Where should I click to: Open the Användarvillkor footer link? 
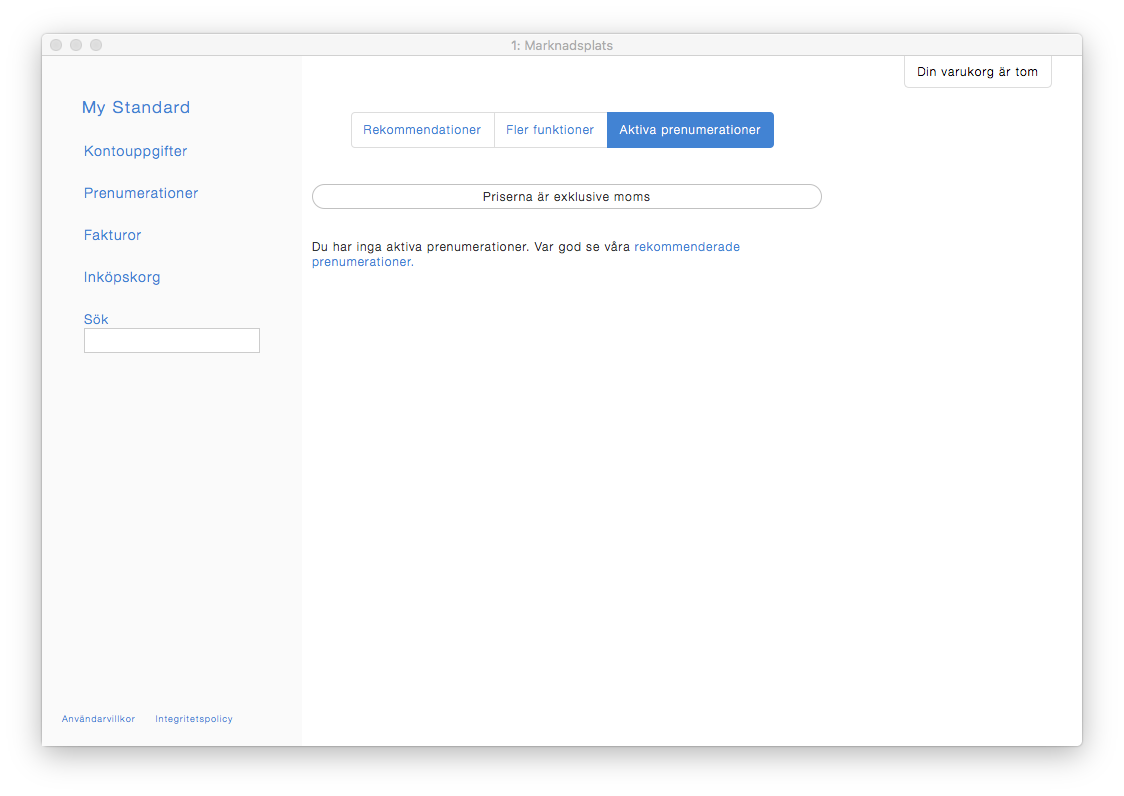(98, 719)
